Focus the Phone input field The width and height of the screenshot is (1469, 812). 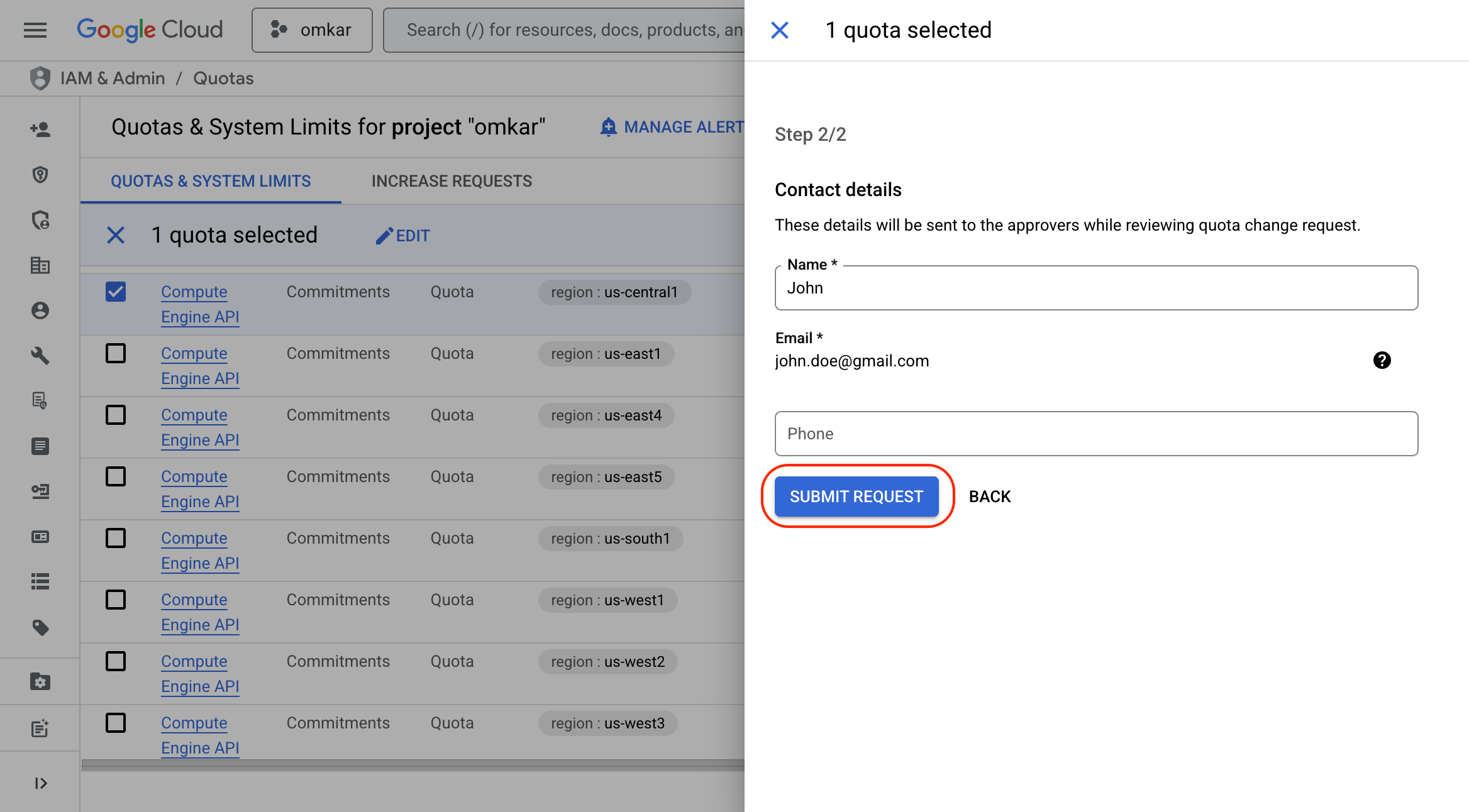[1096, 434]
